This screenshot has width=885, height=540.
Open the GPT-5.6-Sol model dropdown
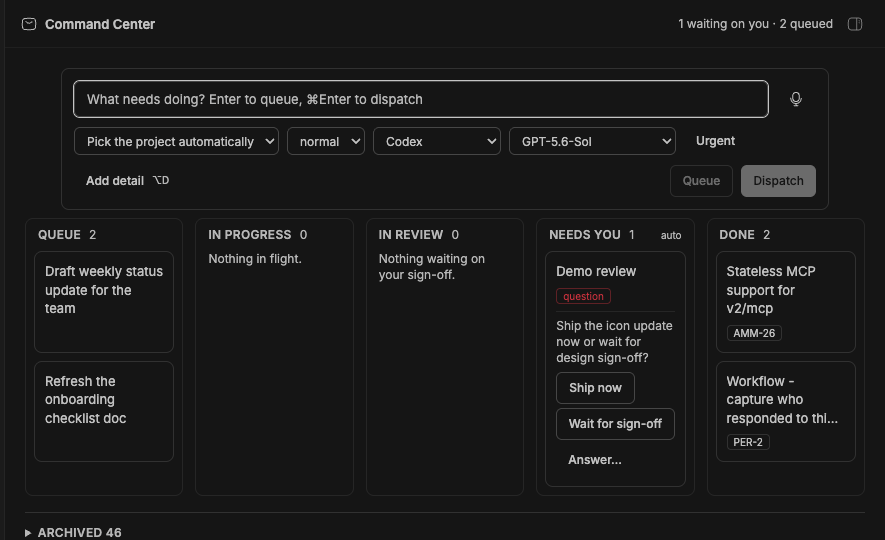click(592, 141)
